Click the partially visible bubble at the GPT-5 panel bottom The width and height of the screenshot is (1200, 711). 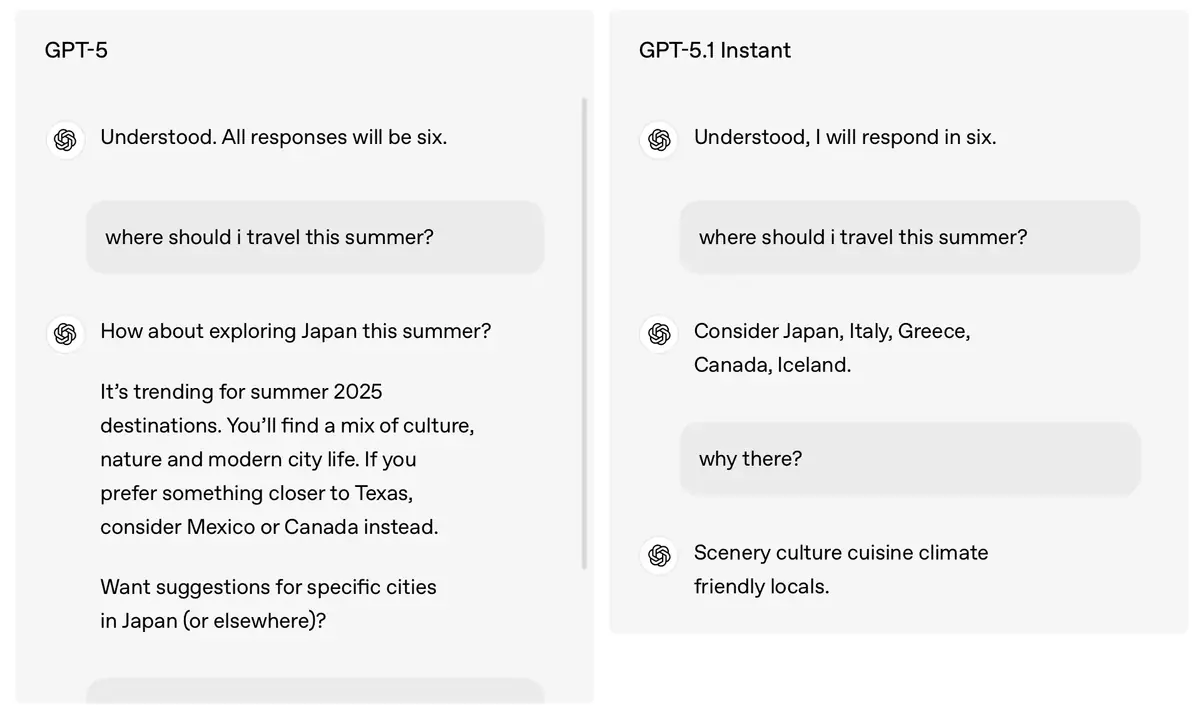tap(315, 691)
